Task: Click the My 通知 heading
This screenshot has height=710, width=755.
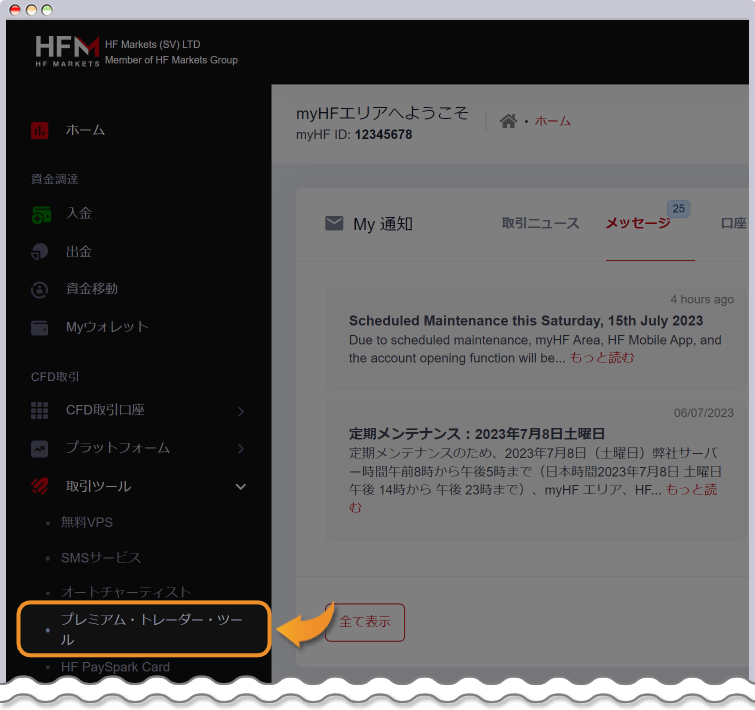Action: (383, 224)
